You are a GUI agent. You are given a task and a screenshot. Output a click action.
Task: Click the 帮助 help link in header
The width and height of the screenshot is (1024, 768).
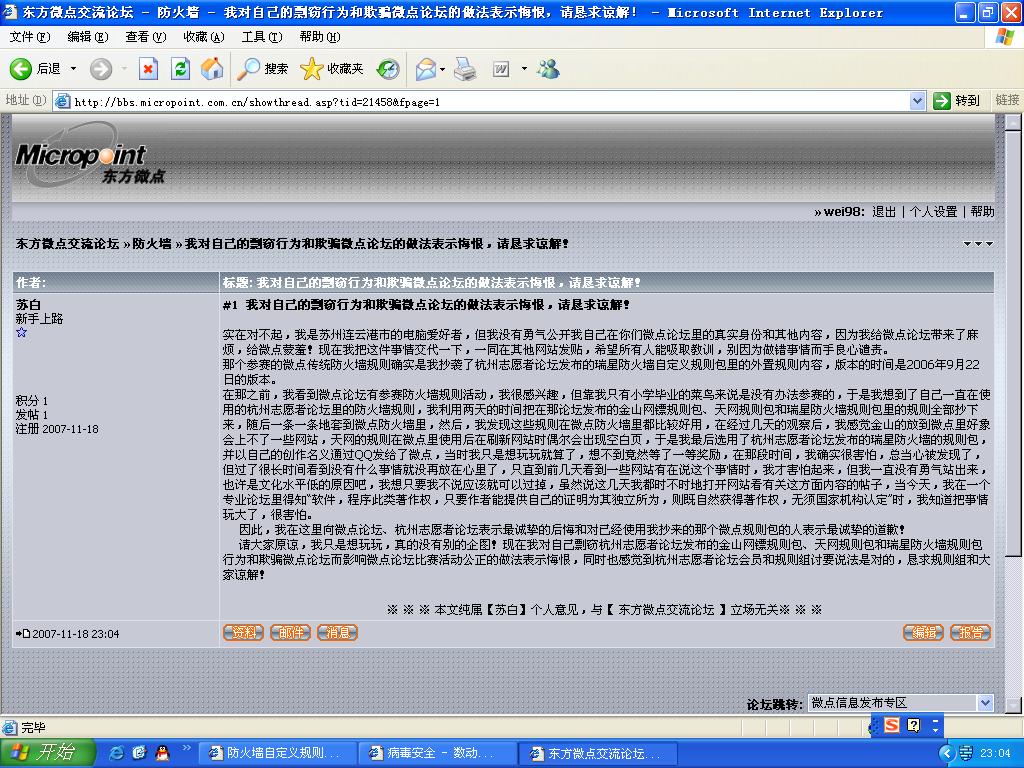click(x=982, y=212)
